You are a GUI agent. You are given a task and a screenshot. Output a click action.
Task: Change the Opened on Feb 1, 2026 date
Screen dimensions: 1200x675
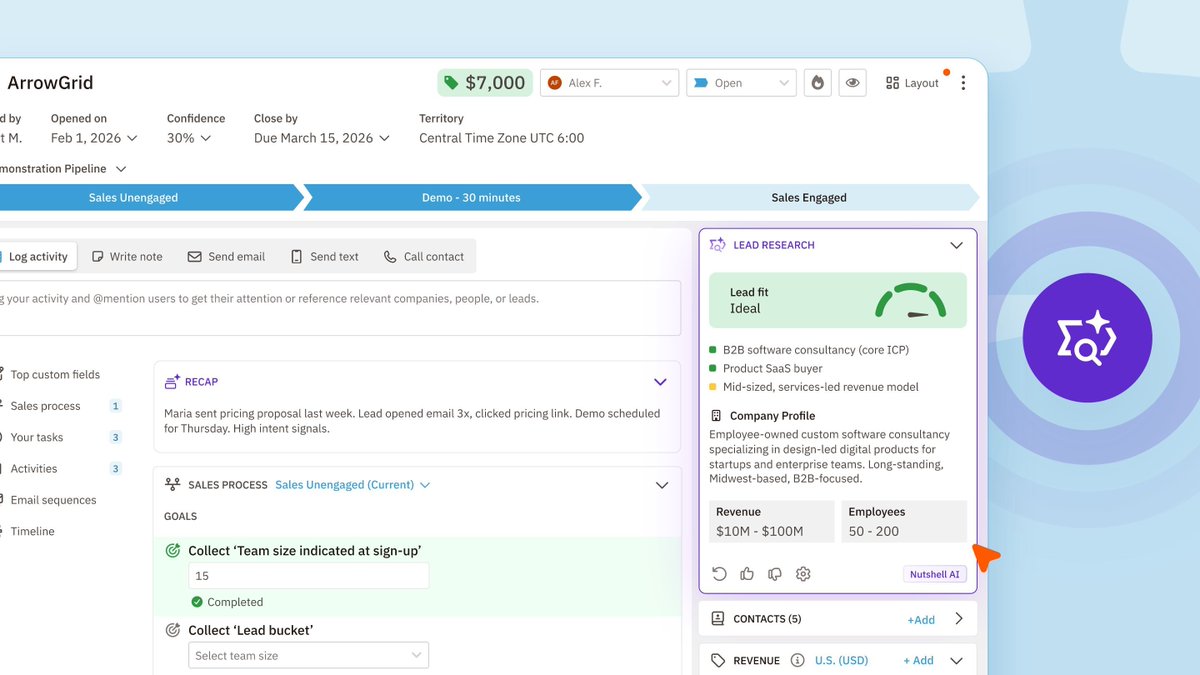(94, 138)
